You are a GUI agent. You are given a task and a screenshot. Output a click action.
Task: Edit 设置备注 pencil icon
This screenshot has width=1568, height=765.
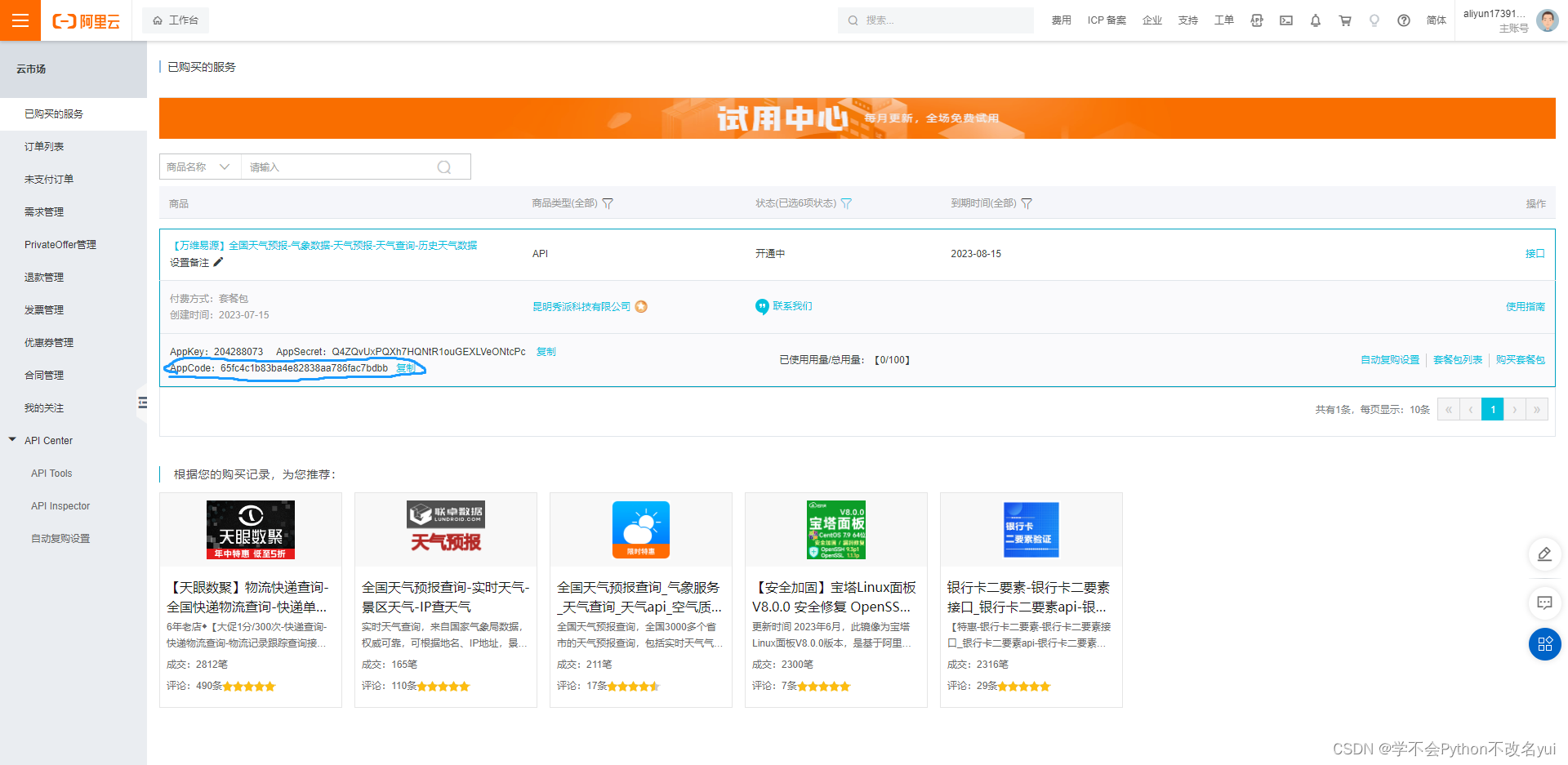(x=218, y=262)
